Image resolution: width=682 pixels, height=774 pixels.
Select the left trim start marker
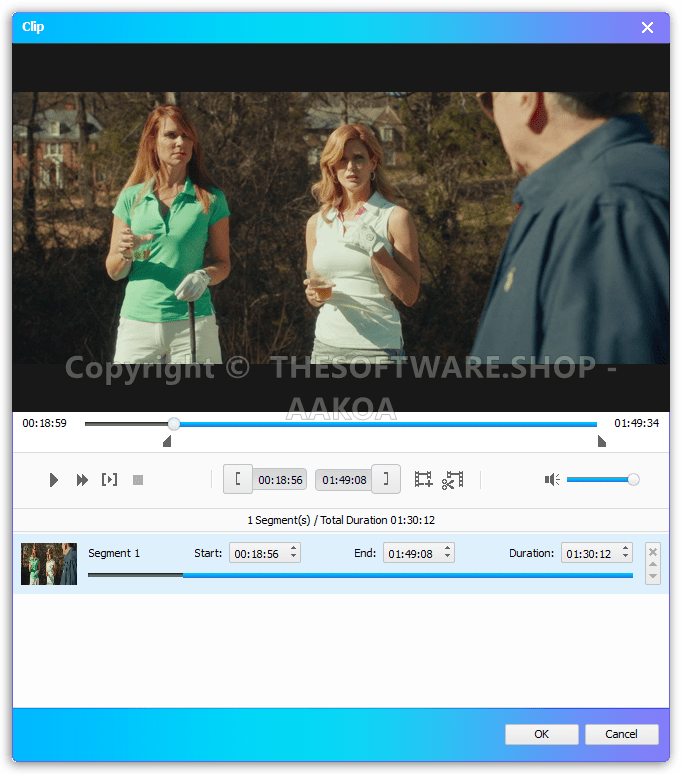[167, 441]
